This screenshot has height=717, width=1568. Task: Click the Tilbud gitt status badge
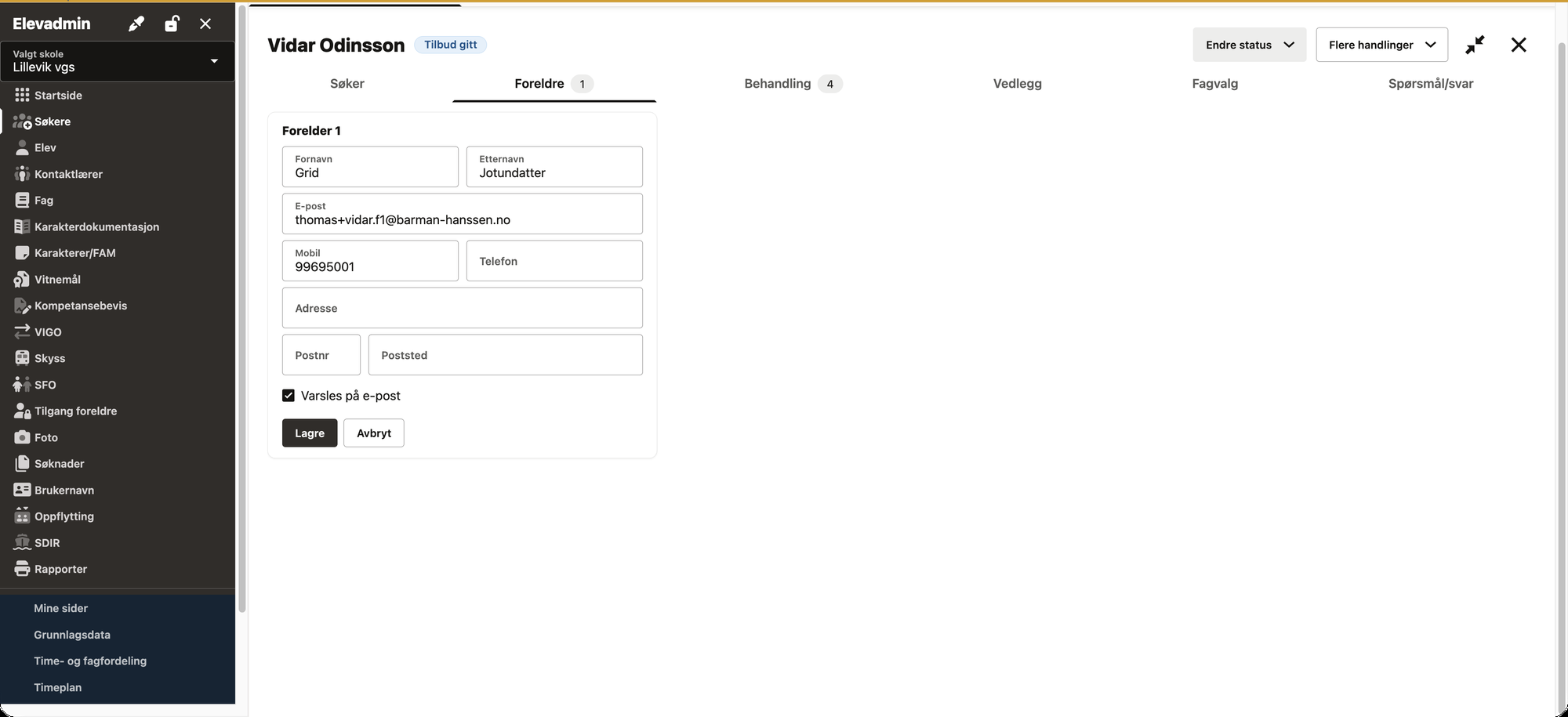pos(451,45)
